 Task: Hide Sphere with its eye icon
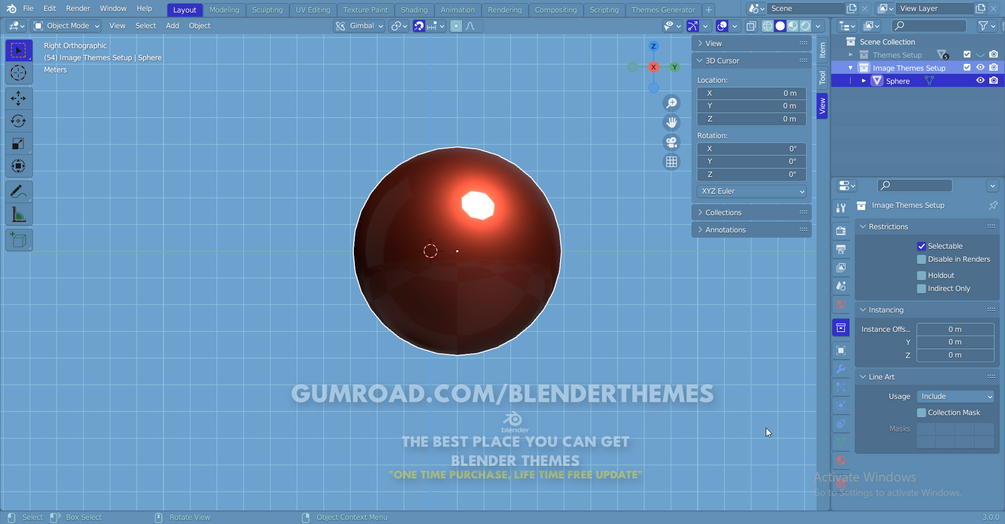pyautogui.click(x=980, y=81)
